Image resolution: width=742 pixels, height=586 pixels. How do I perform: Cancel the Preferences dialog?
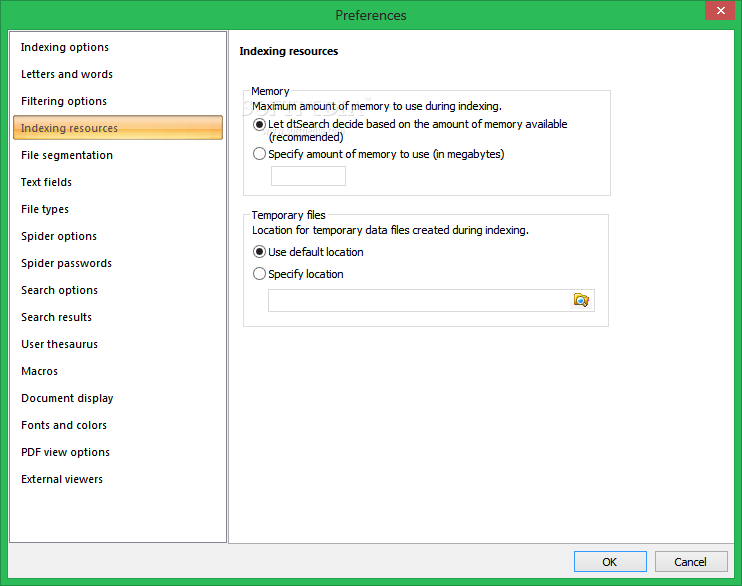691,561
